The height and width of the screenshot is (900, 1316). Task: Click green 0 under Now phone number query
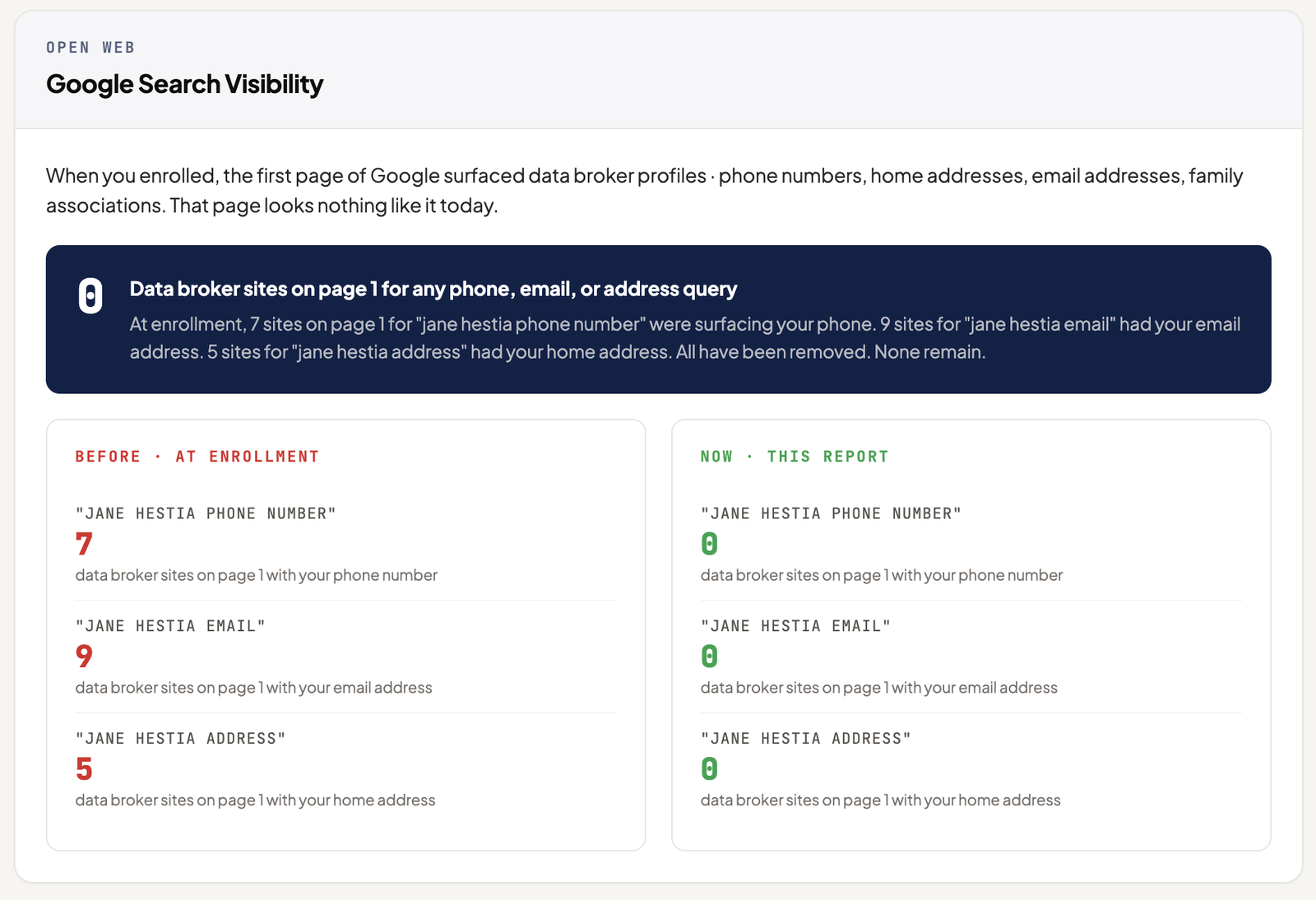(x=709, y=544)
